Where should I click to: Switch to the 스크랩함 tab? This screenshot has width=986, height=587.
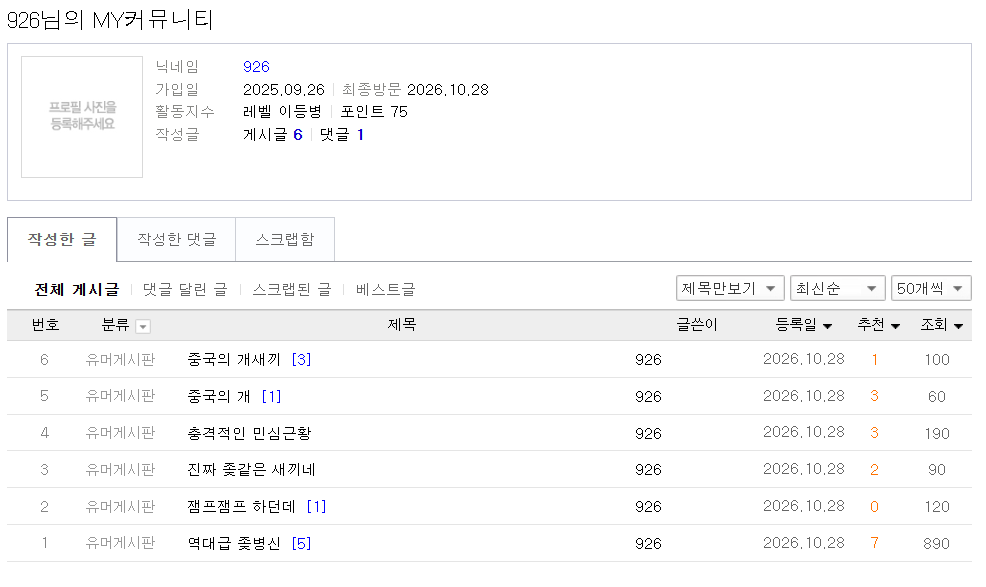(285, 240)
